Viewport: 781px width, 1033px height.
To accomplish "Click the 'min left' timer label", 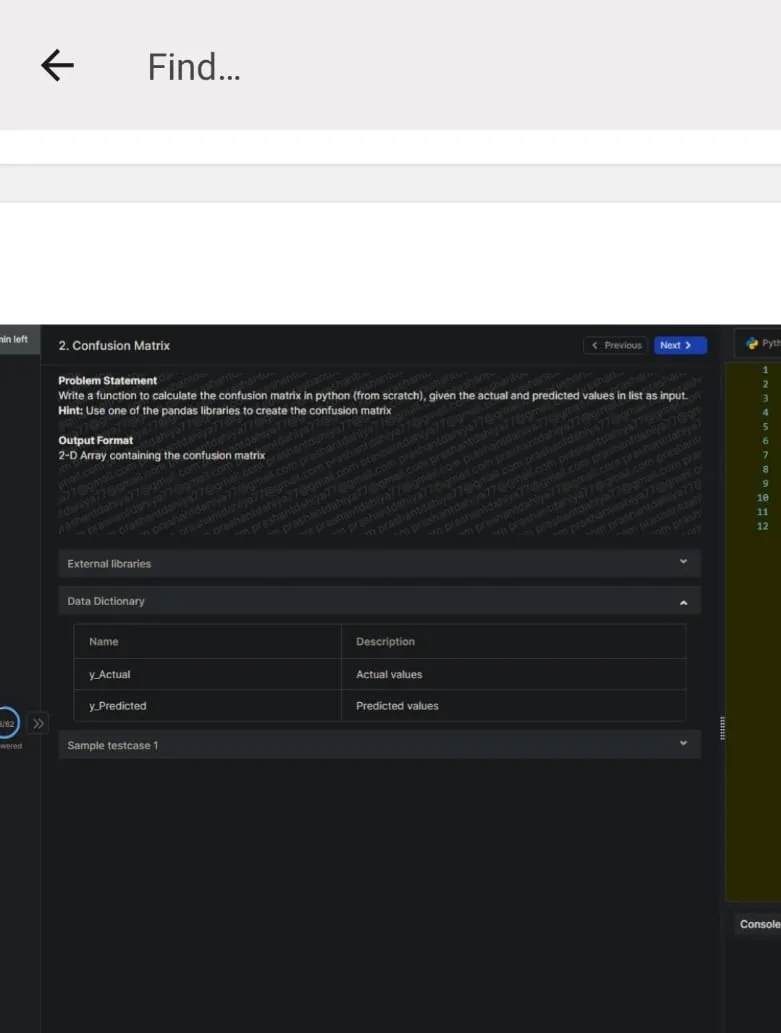I will 14,339.
